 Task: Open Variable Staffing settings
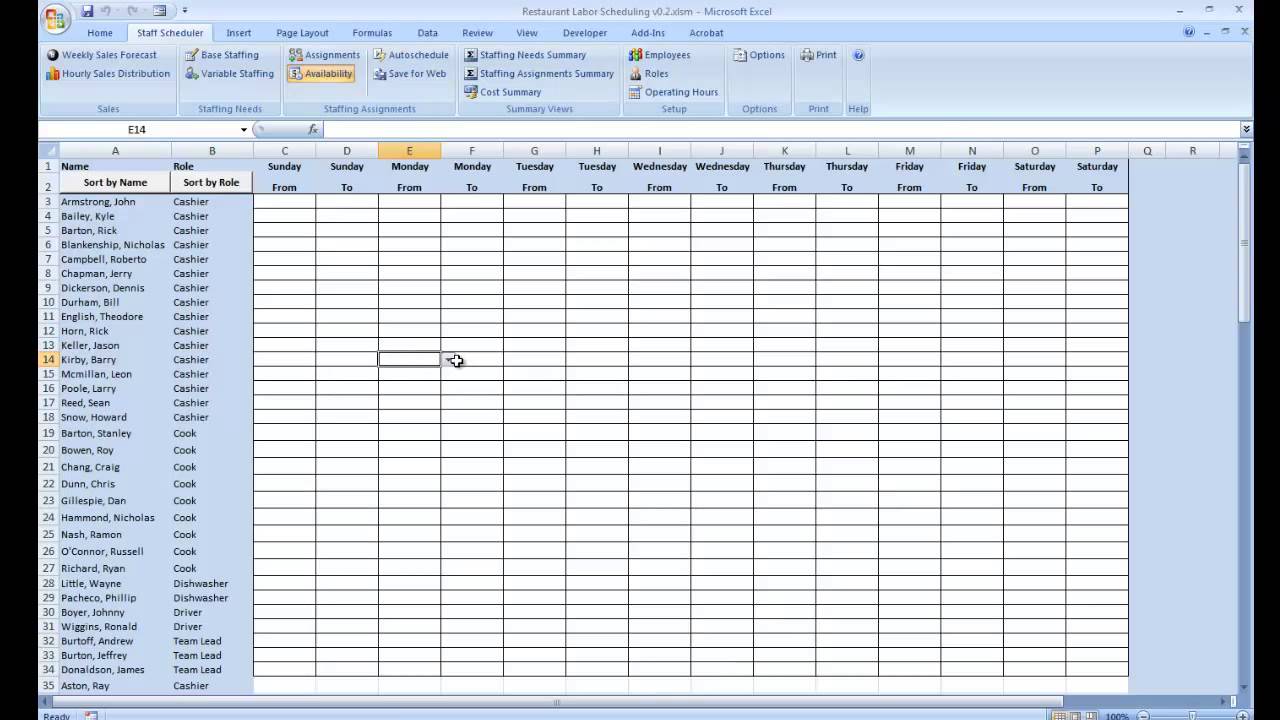tap(229, 74)
